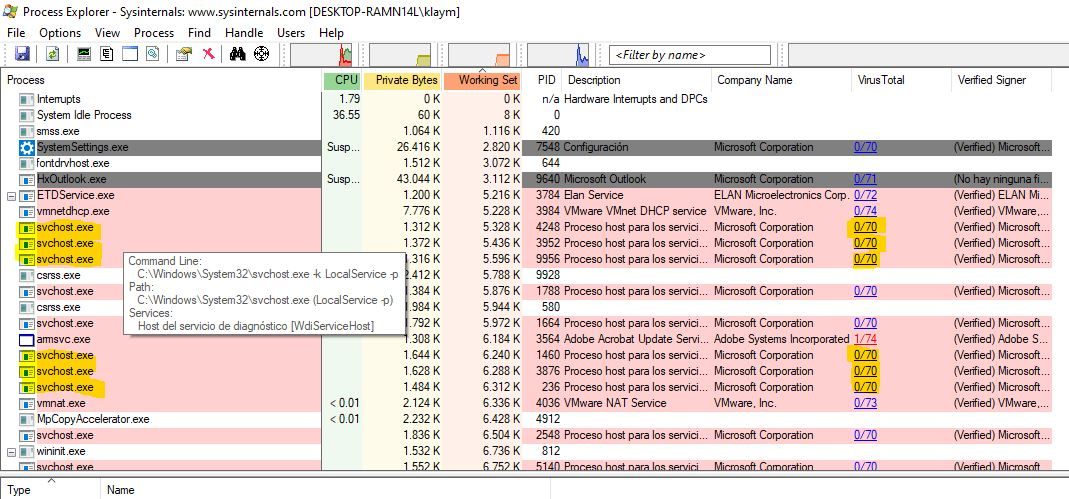This screenshot has height=499, width=1069.
Task: Open VirusTotal 0/70 link for PID 4248
Action: tap(865, 227)
